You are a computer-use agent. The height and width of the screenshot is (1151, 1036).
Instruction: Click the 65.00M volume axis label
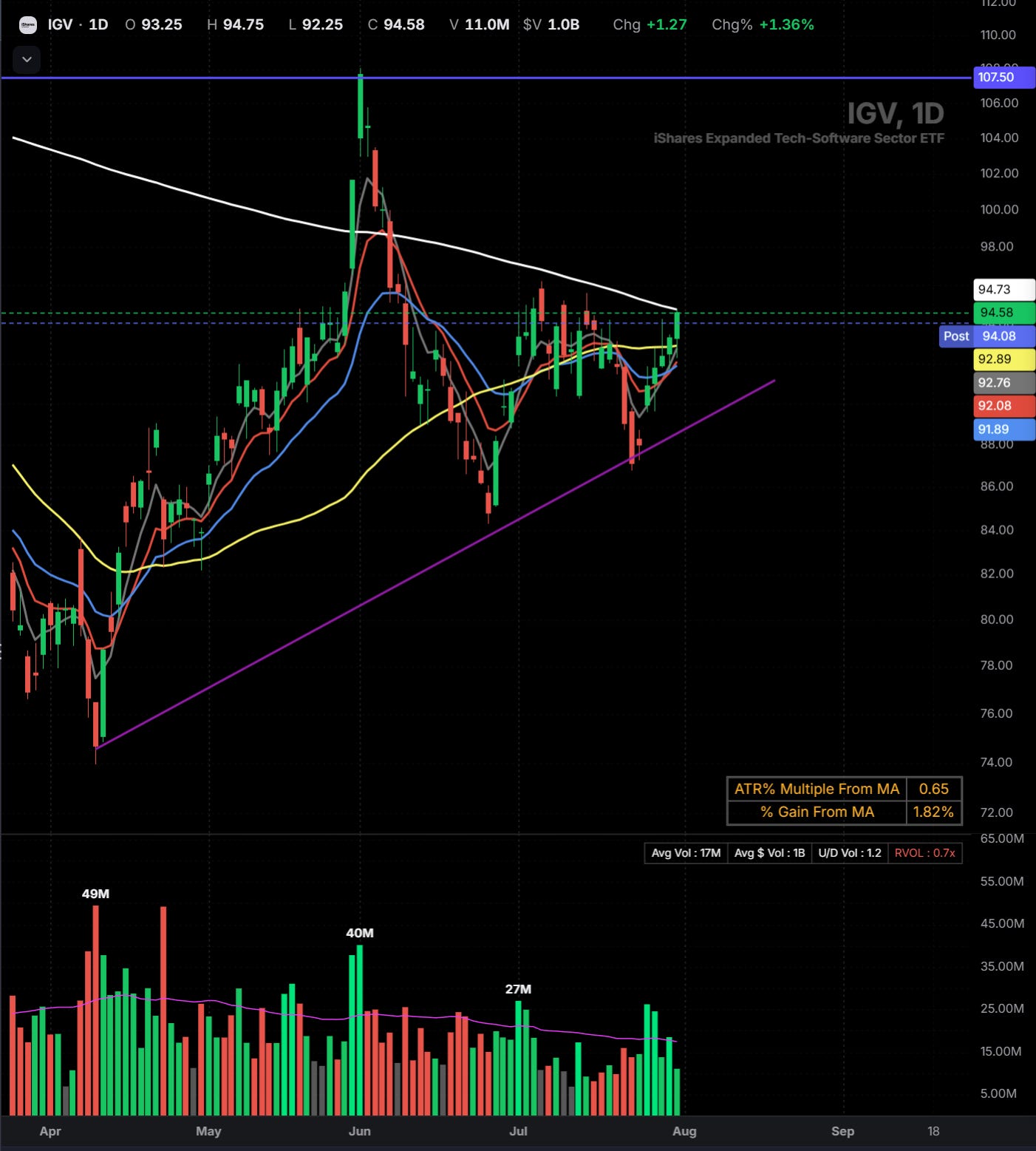click(1002, 838)
